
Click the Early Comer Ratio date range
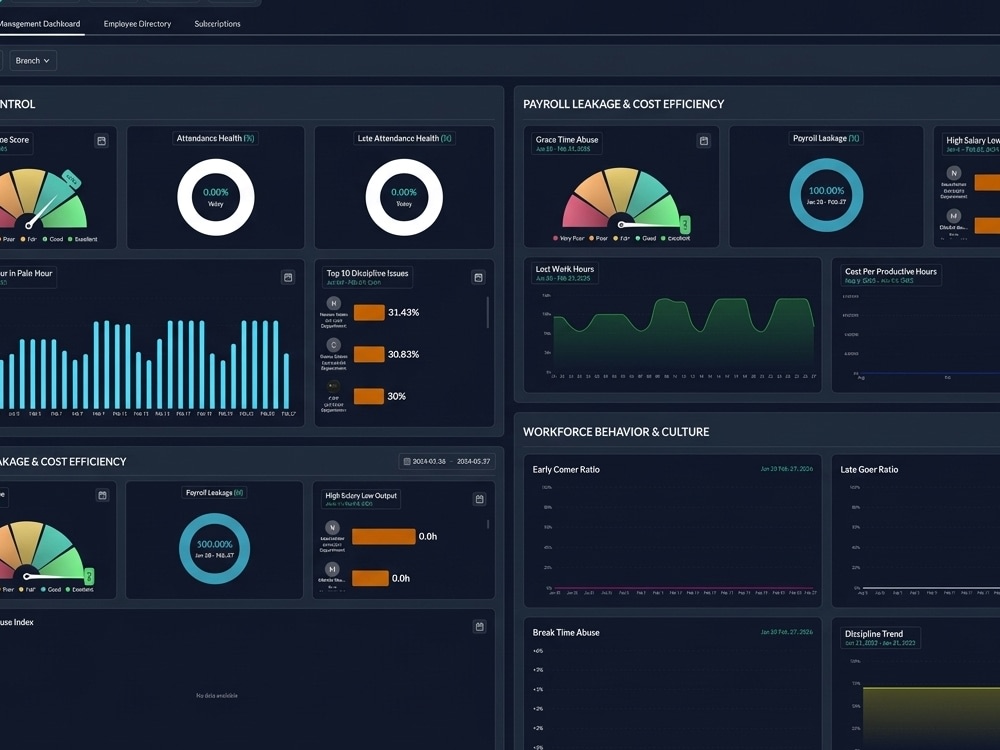pyautogui.click(x=786, y=469)
